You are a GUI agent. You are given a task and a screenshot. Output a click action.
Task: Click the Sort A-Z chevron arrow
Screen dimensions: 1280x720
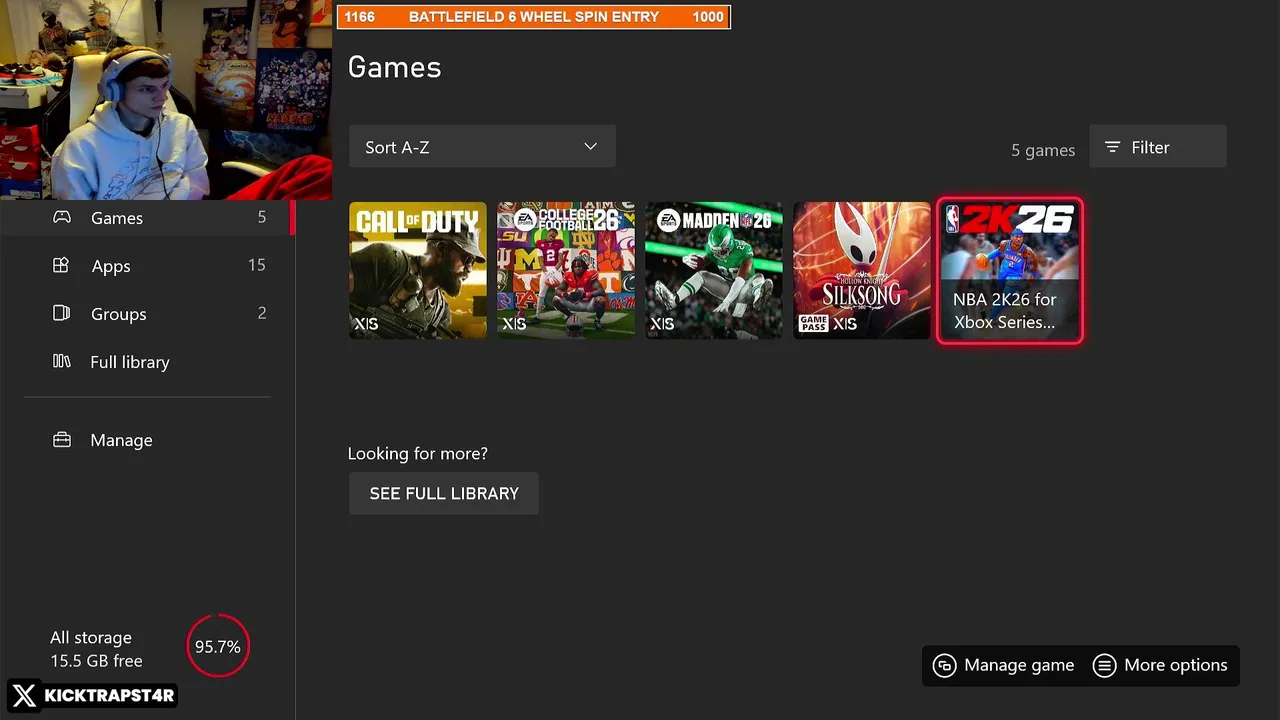click(x=590, y=147)
